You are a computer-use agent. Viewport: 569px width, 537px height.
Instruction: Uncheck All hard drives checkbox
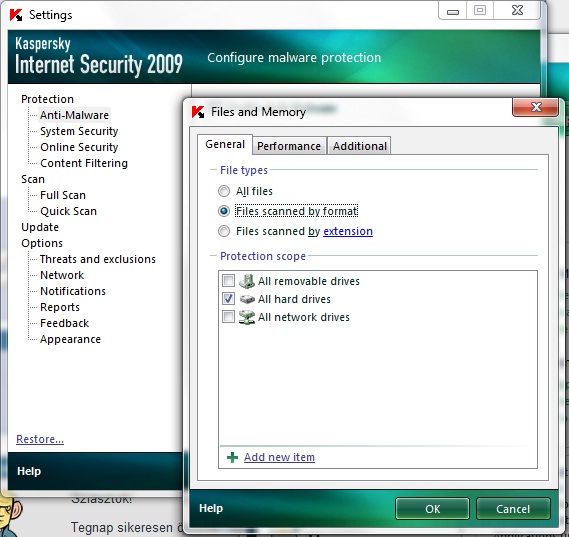coord(228,299)
